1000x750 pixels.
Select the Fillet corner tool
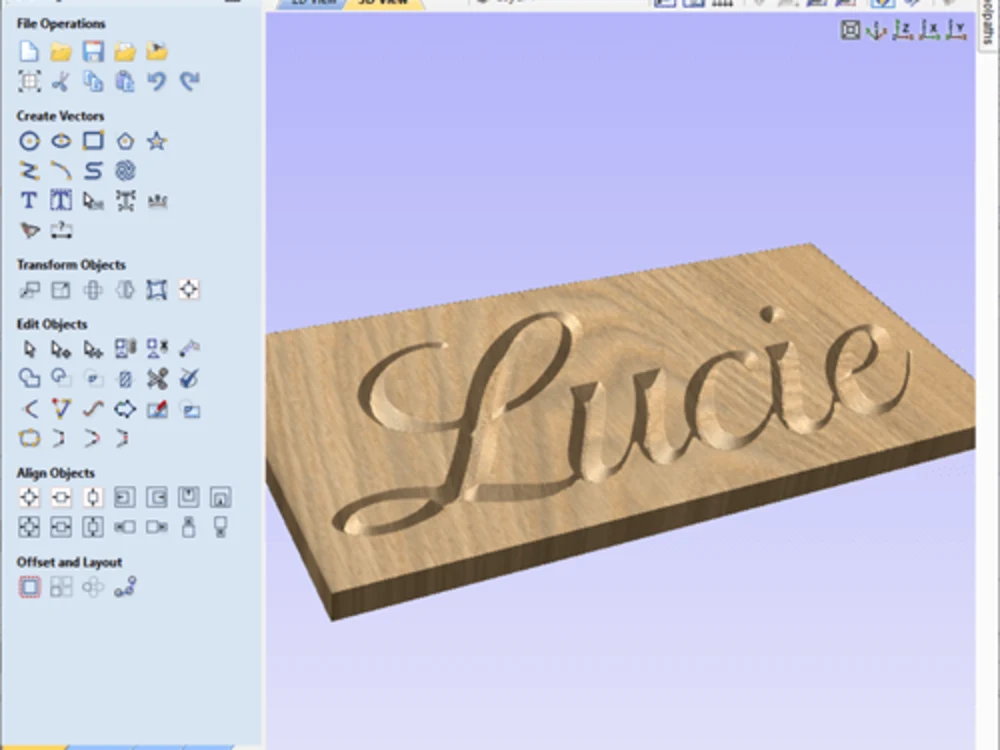29,409
